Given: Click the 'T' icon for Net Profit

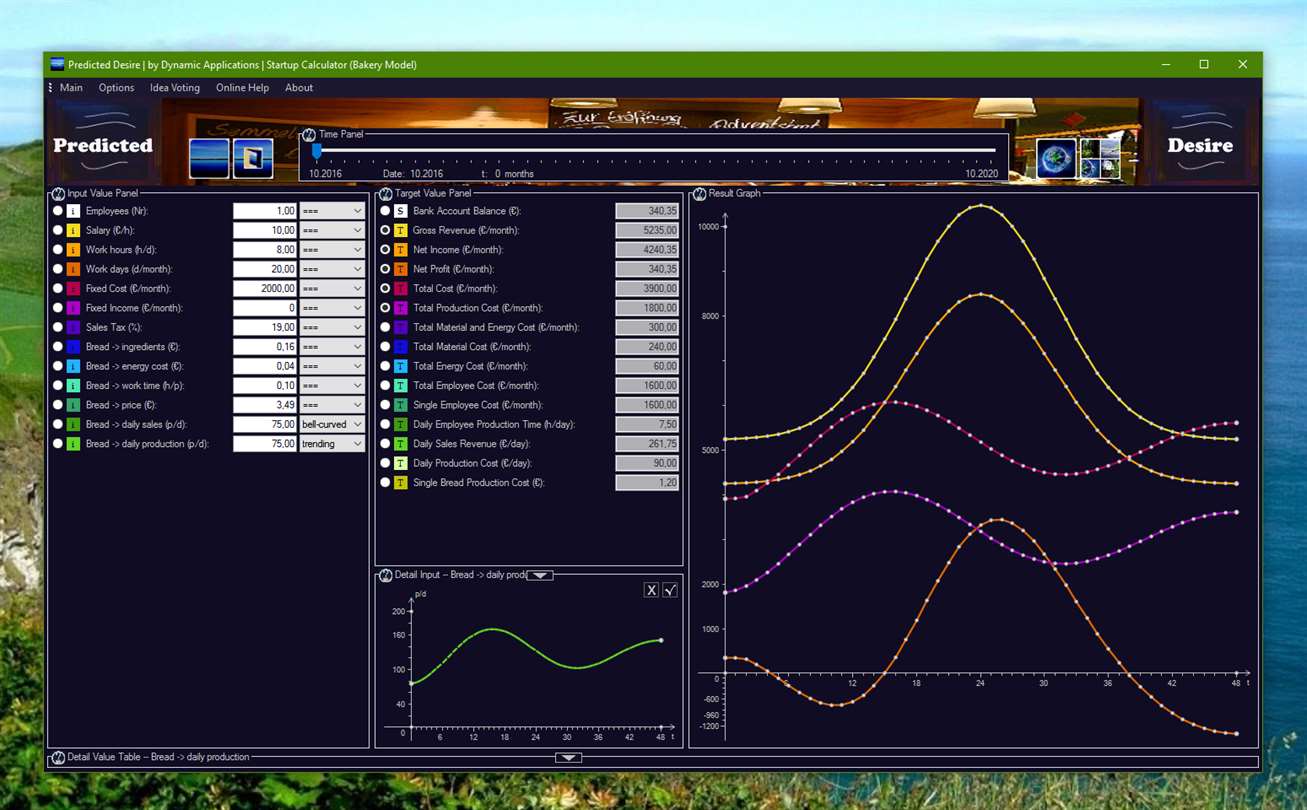Looking at the screenshot, I should [400, 269].
